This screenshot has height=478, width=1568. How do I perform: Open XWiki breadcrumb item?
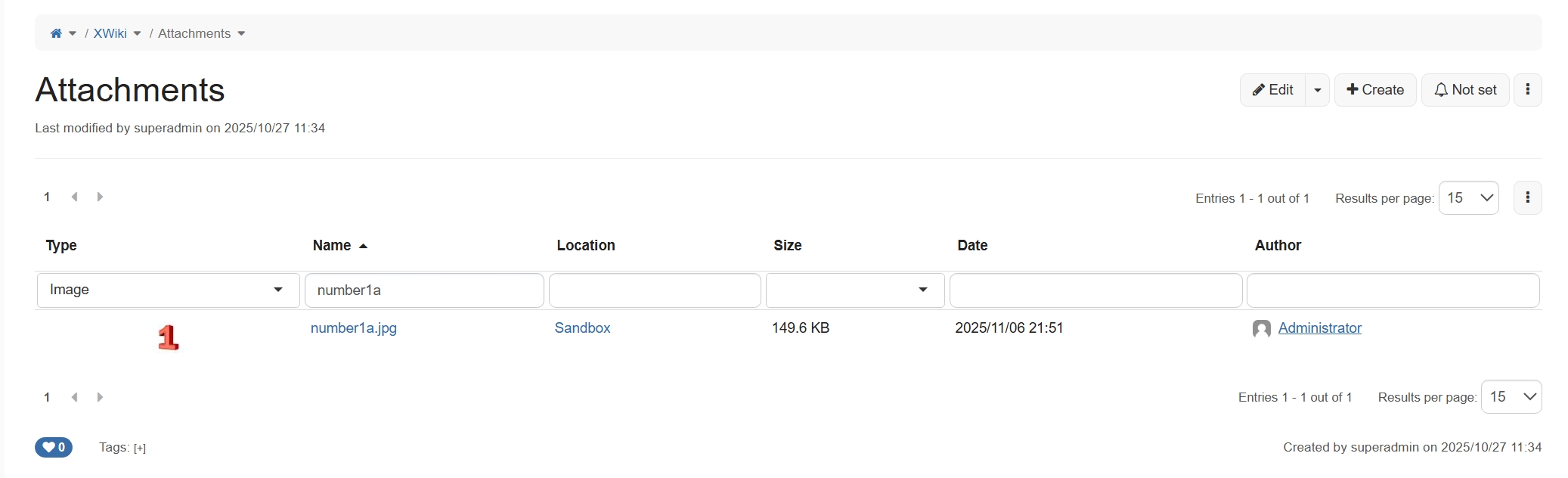[x=110, y=33]
